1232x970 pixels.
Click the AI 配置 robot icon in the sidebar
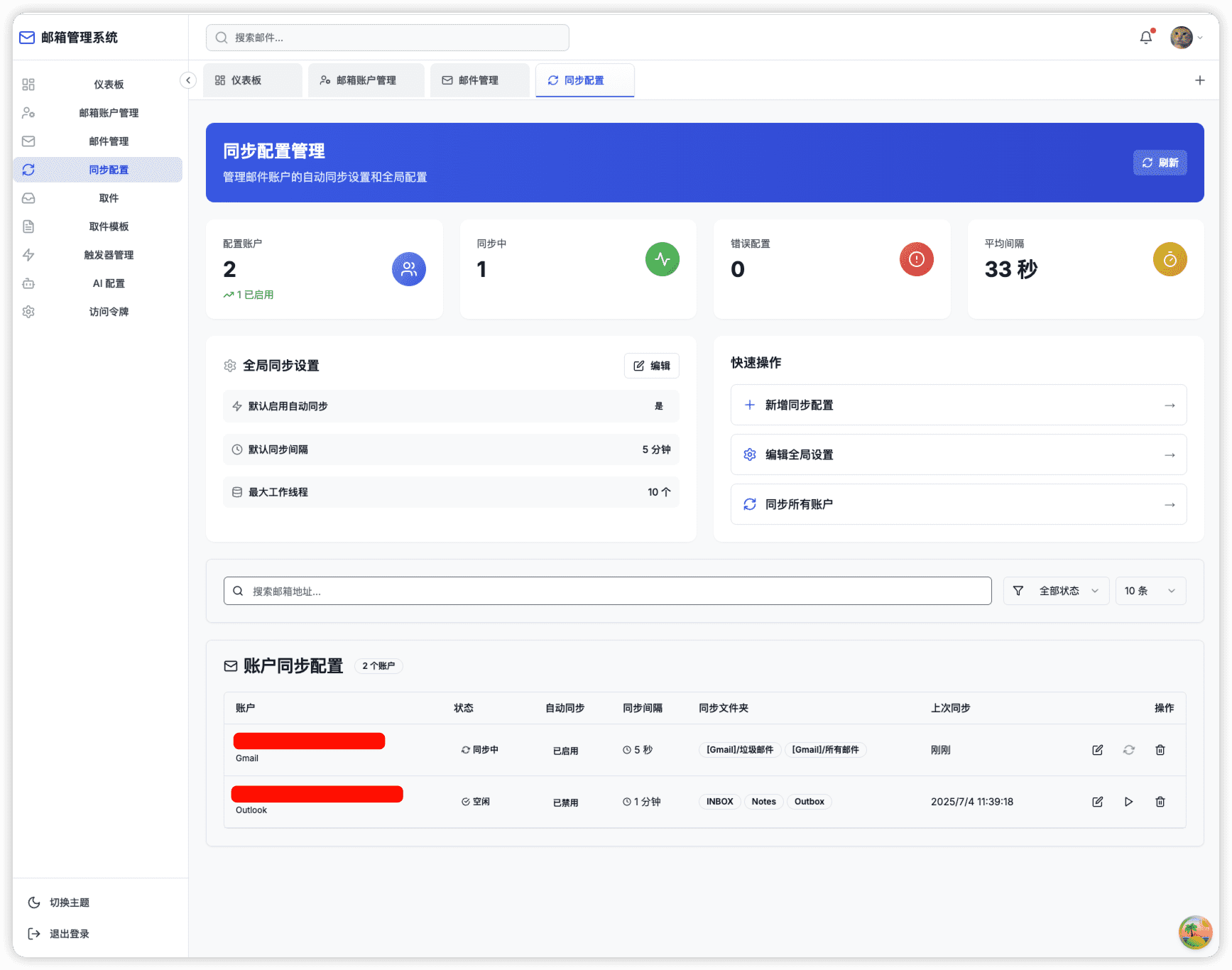click(x=28, y=283)
